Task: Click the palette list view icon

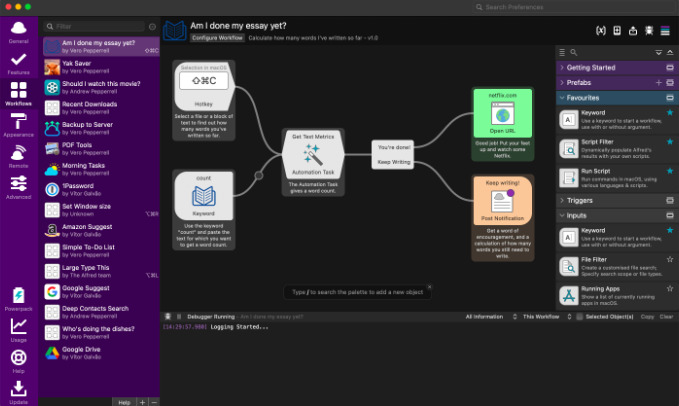Action: [x=562, y=52]
